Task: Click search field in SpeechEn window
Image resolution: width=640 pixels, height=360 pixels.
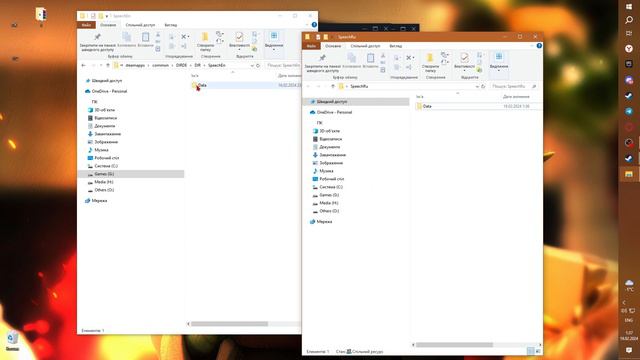Action: click(283, 65)
